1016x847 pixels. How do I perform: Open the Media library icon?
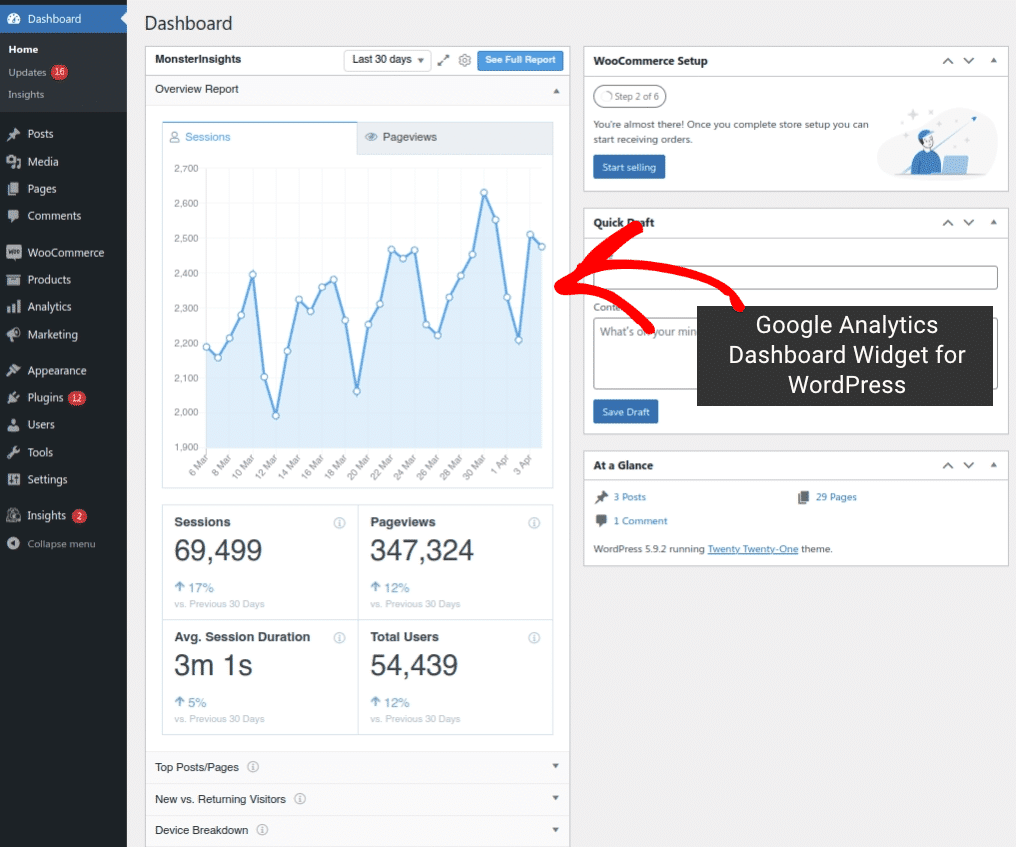click(16, 161)
